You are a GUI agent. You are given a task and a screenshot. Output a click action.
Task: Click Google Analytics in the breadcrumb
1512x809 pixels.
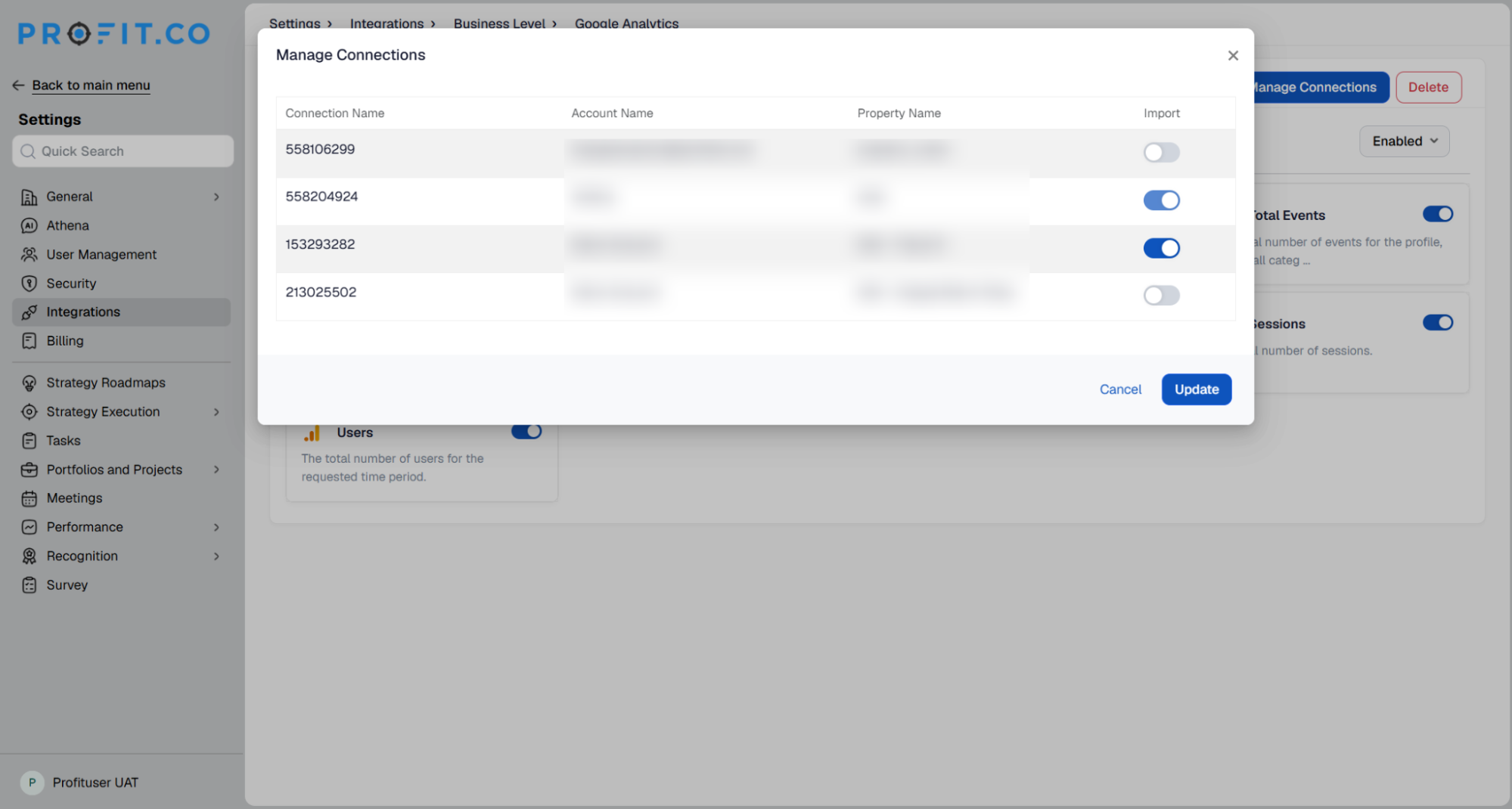626,23
